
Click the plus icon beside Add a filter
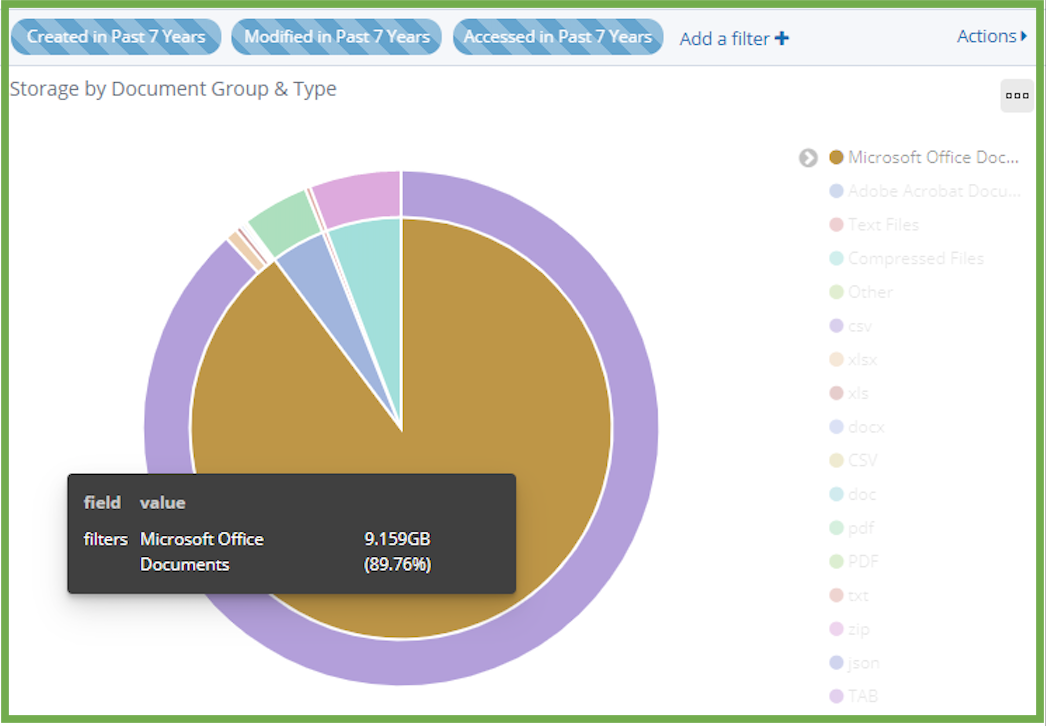(x=782, y=39)
